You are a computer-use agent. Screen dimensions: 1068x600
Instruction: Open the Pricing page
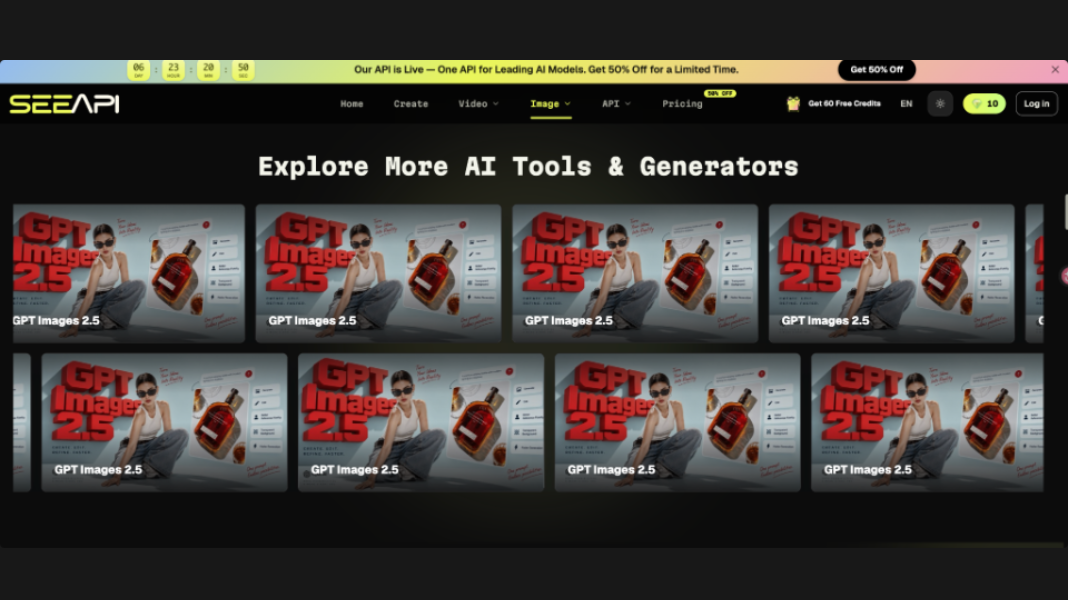(682, 104)
